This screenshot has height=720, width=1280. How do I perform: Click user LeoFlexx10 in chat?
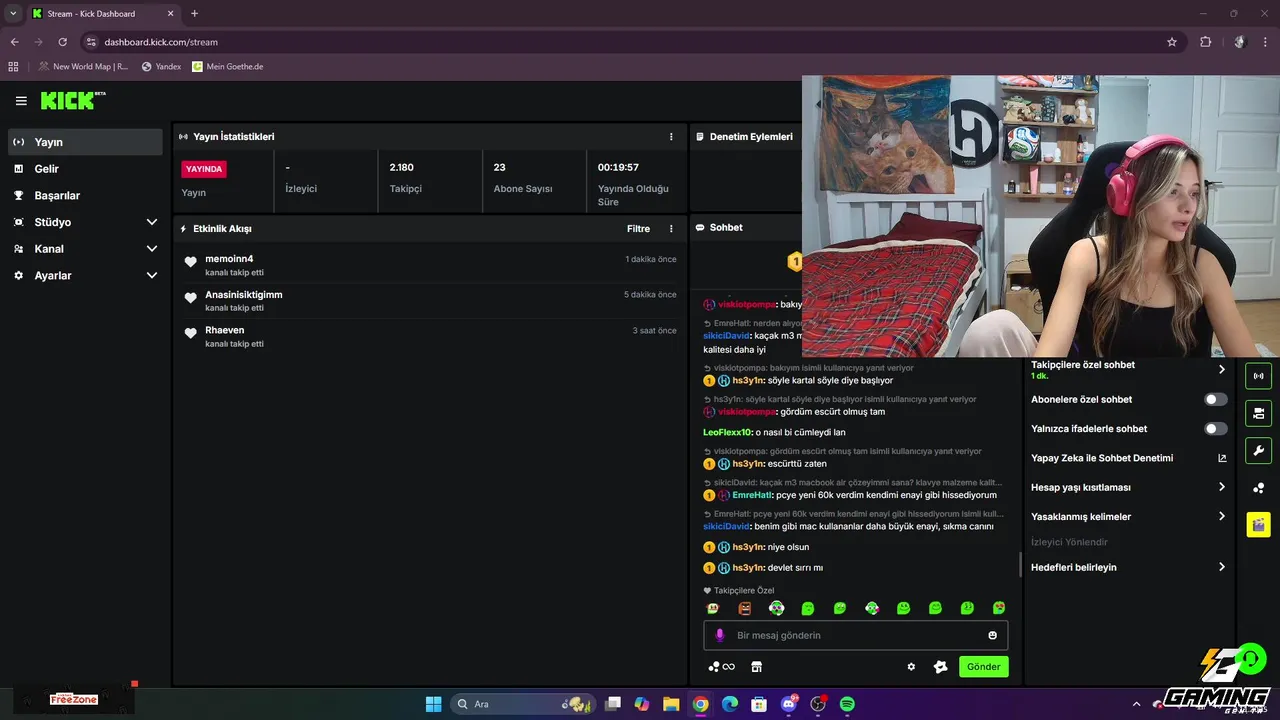(727, 432)
